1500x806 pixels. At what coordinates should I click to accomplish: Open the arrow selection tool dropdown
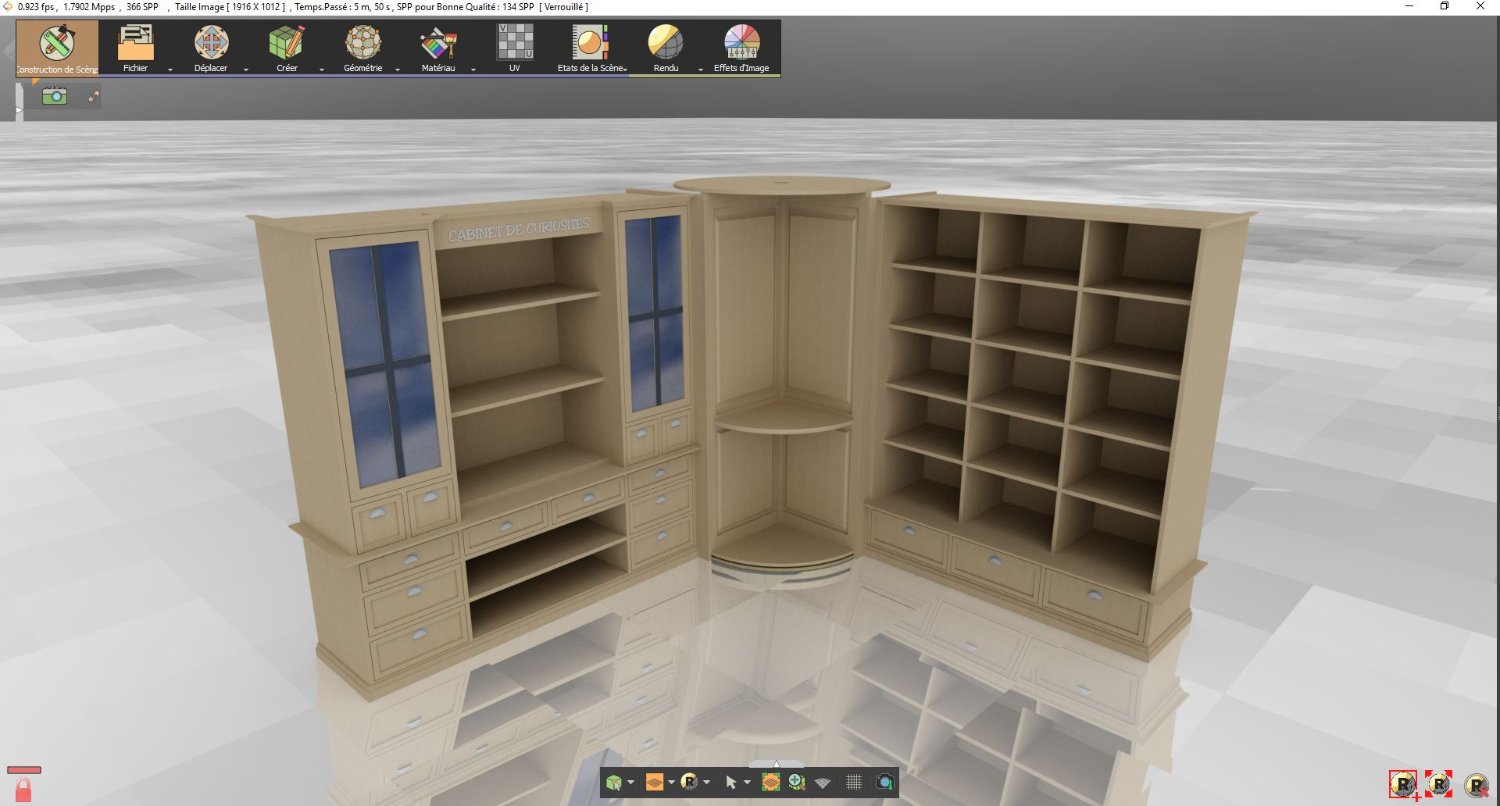pos(747,782)
